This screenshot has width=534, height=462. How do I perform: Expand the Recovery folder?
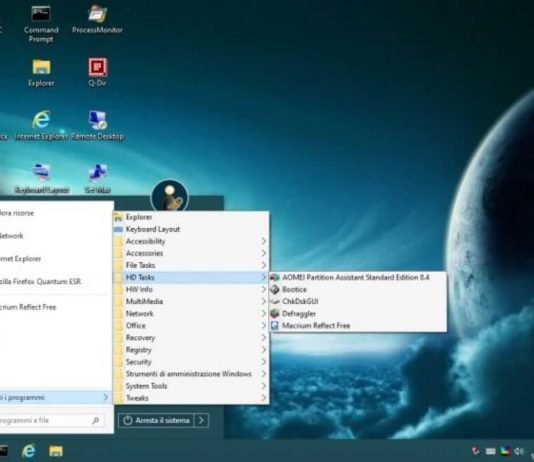[x=191, y=338]
